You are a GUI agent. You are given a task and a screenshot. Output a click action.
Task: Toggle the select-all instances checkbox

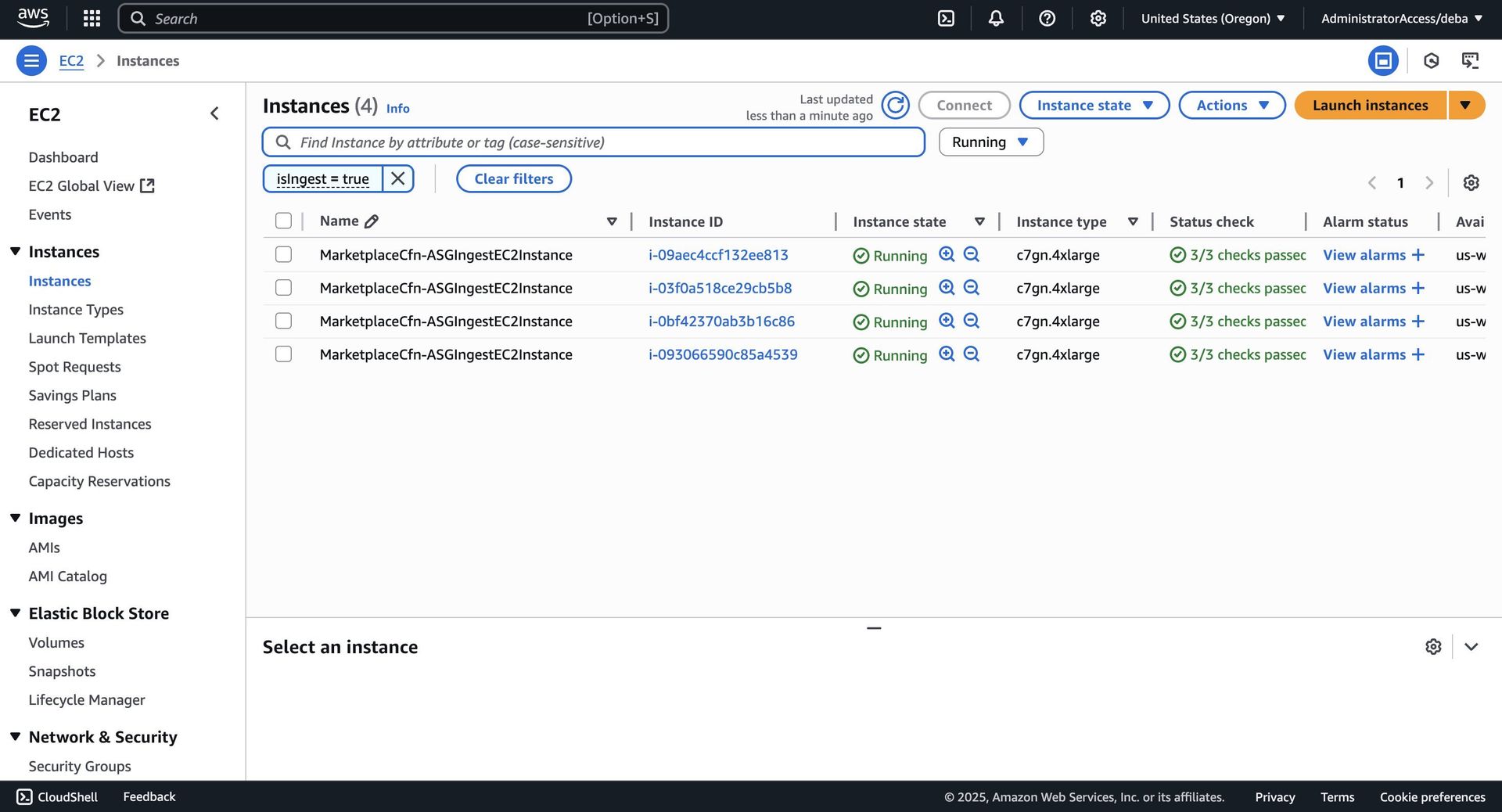click(x=283, y=221)
